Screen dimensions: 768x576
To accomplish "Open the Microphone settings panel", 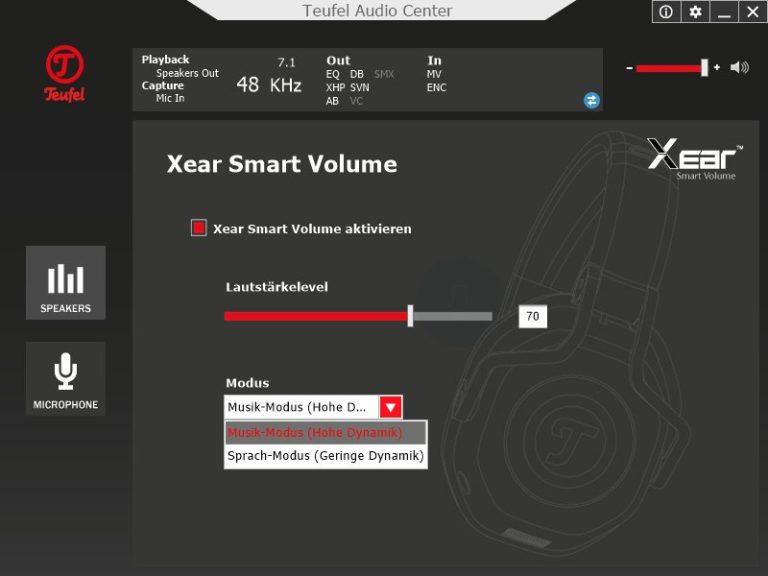I will [65, 379].
